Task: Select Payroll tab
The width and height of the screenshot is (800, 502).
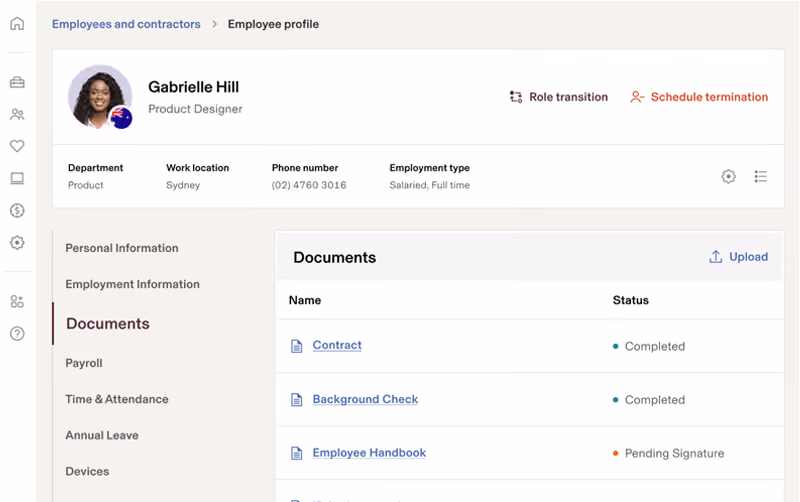Action: click(84, 363)
